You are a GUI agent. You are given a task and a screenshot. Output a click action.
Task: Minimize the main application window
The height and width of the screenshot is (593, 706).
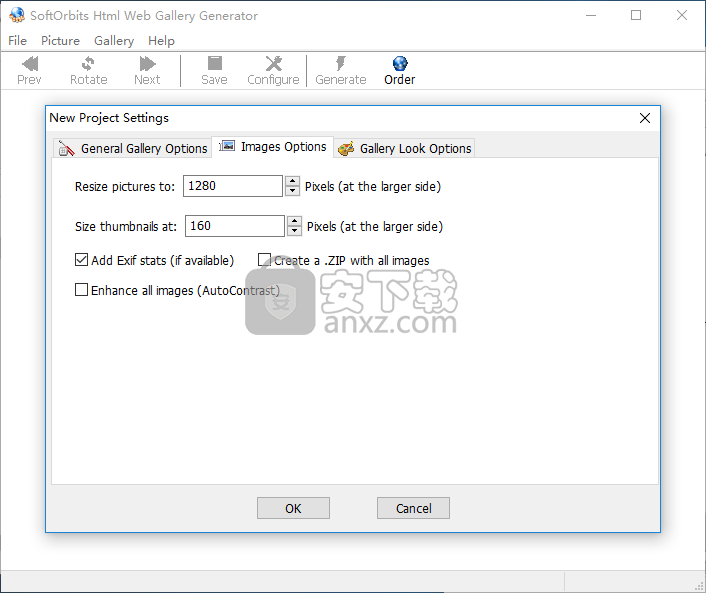pos(591,15)
